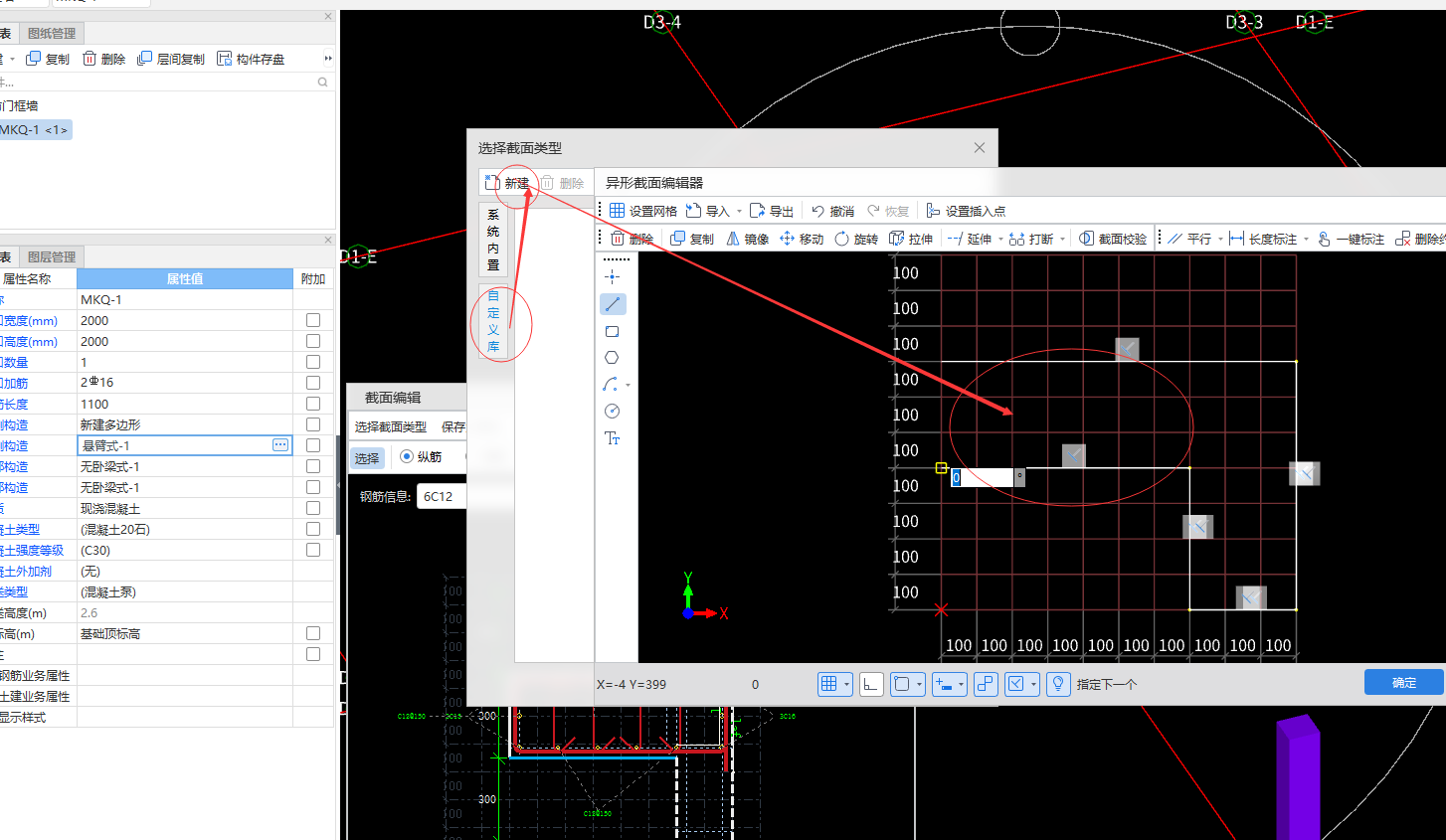
Task: Click the search magnifier in component list
Action: tap(322, 83)
